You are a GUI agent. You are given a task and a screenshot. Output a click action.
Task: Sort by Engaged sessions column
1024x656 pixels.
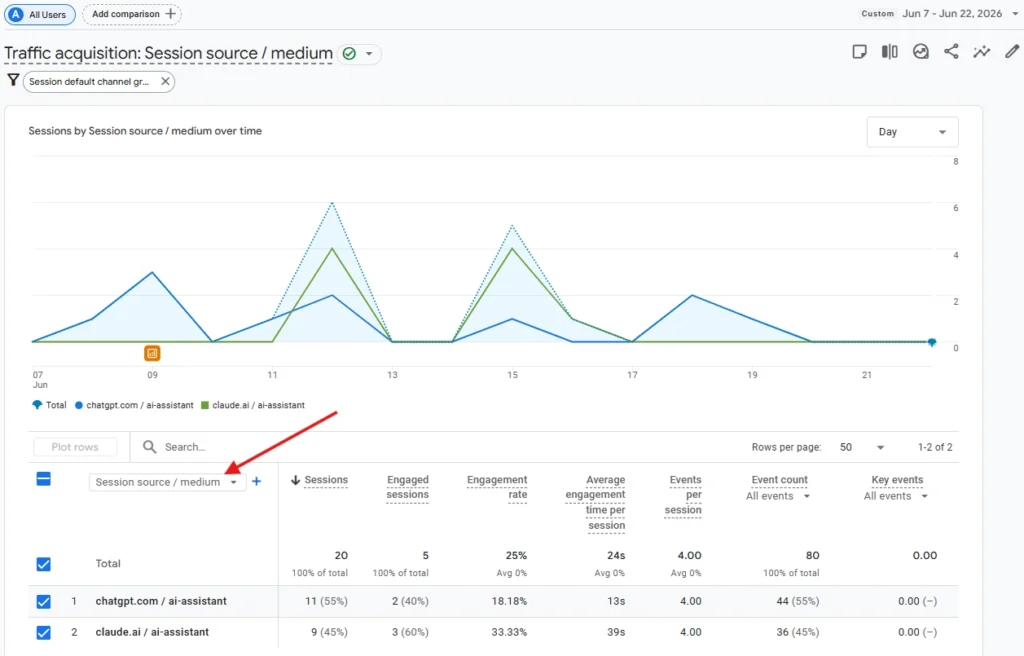coord(408,487)
